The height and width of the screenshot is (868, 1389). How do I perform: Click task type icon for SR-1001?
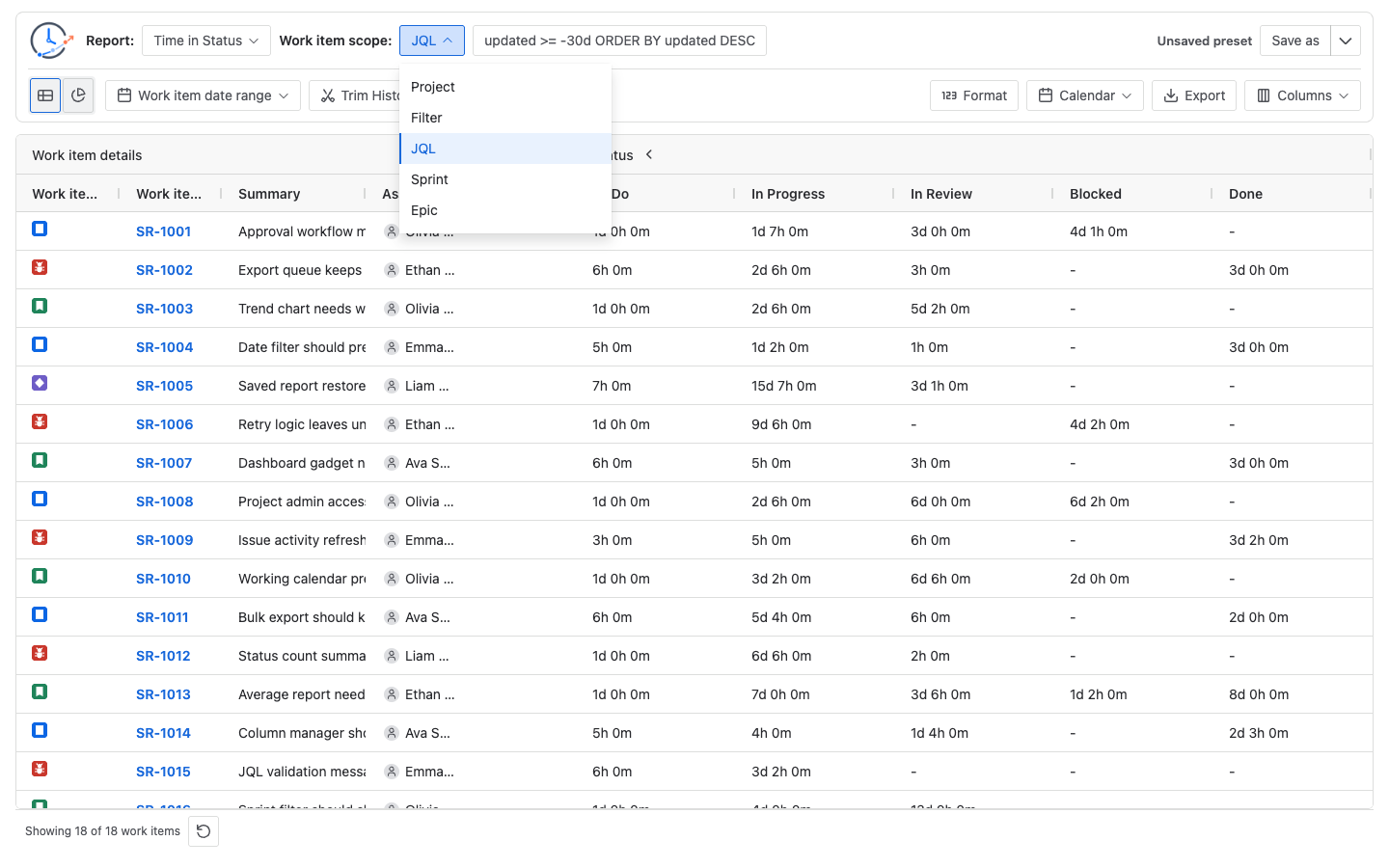pyautogui.click(x=40, y=229)
